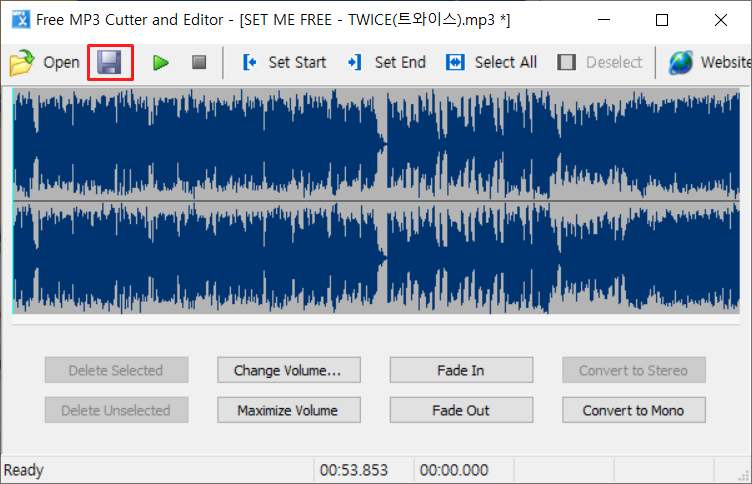
Task: Click the Delete Unselected button
Action: (117, 410)
